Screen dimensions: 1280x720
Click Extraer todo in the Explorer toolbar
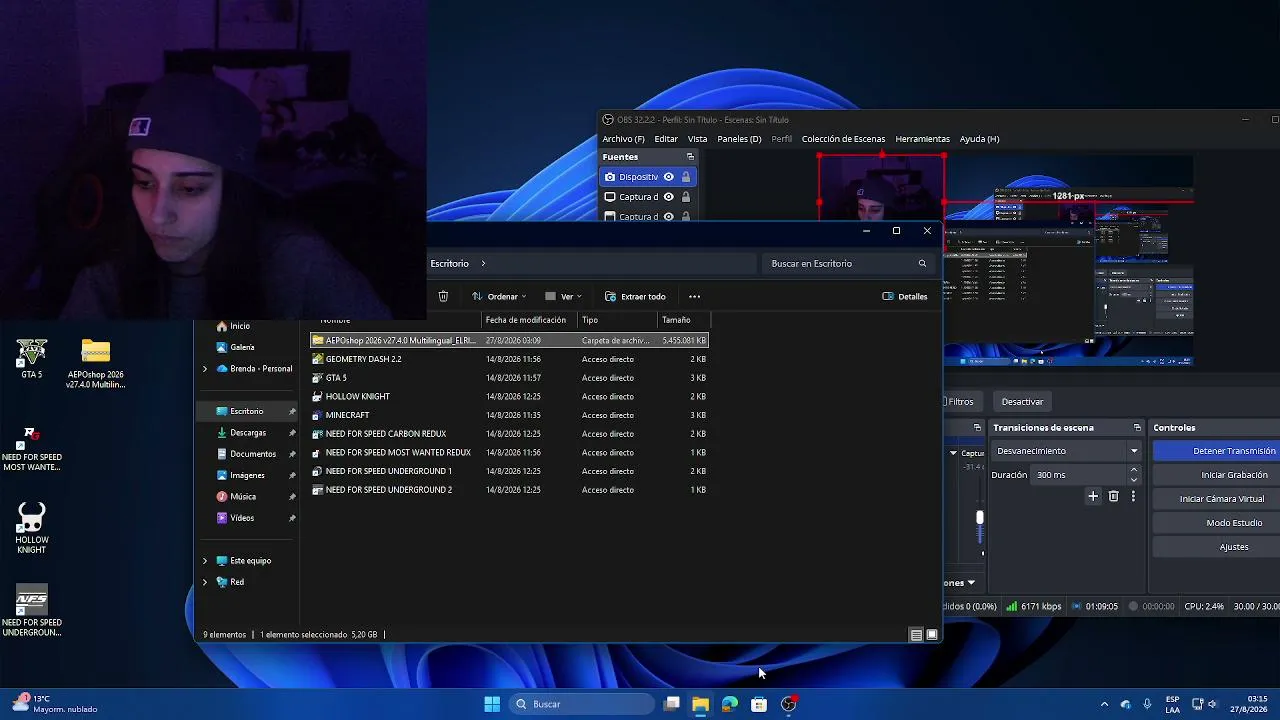(x=635, y=297)
